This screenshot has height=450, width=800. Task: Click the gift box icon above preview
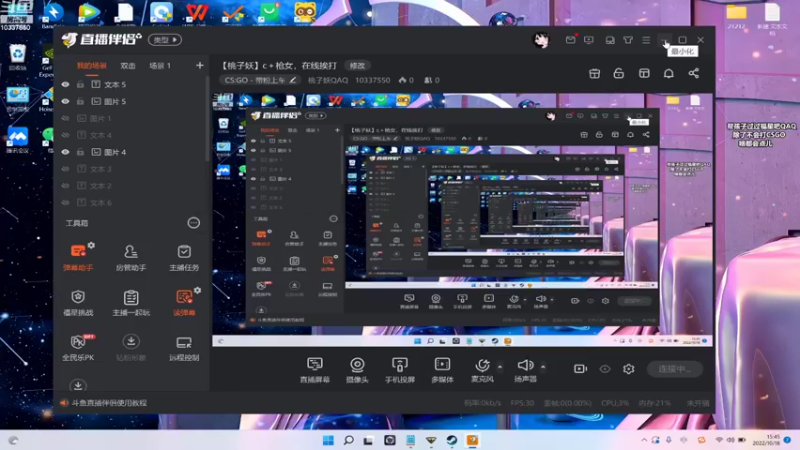click(594, 73)
